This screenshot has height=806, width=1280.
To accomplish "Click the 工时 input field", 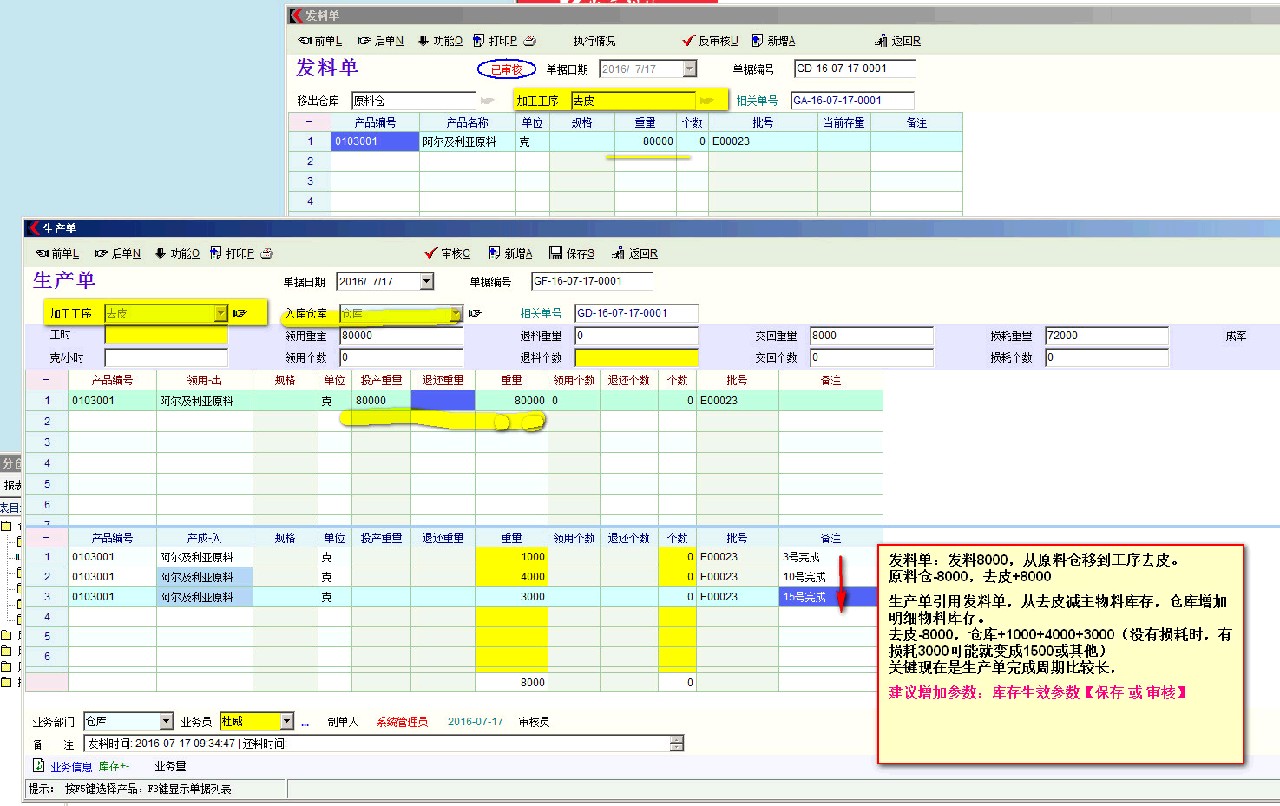I will [165, 336].
